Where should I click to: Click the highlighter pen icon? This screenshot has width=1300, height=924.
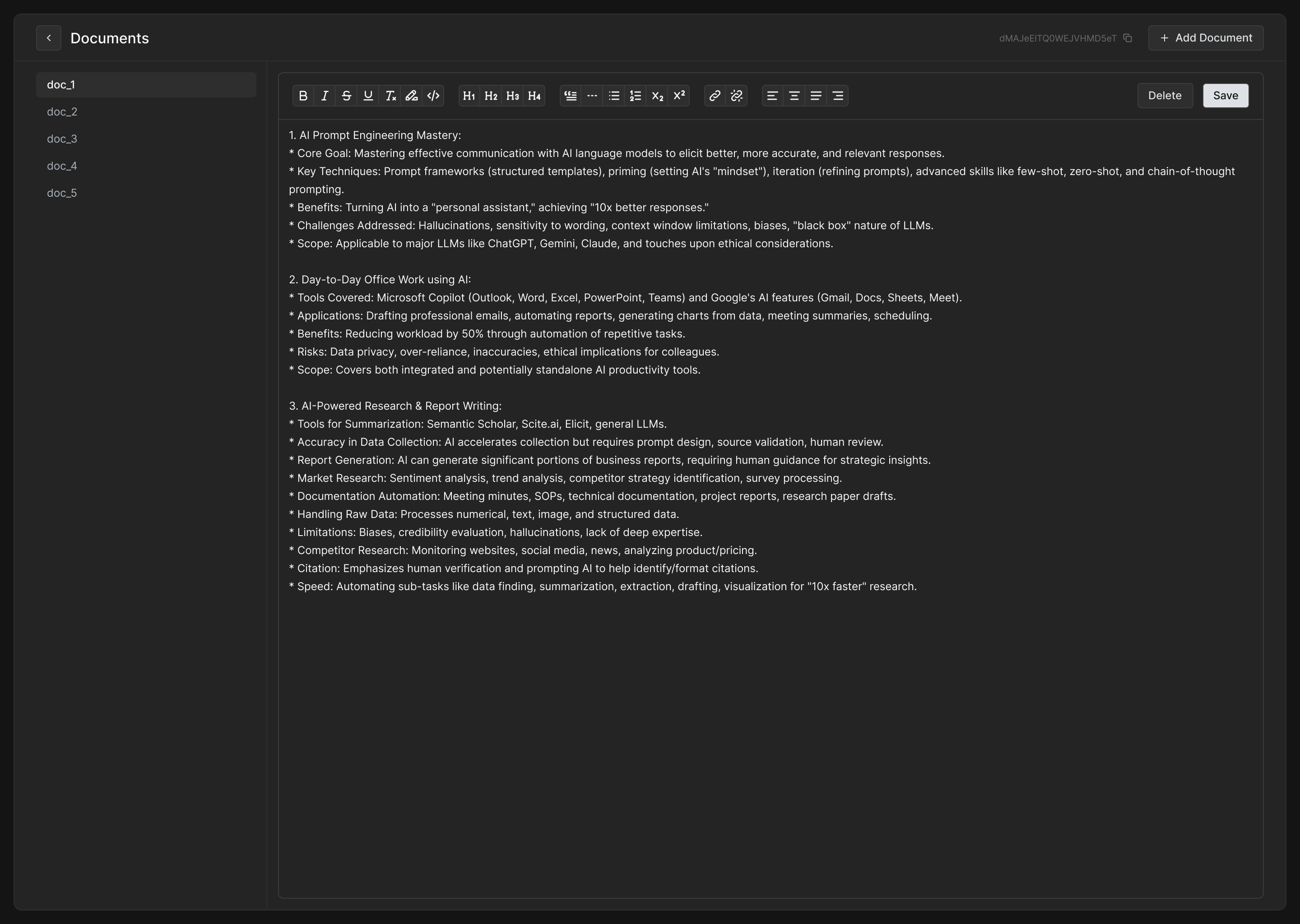(412, 96)
